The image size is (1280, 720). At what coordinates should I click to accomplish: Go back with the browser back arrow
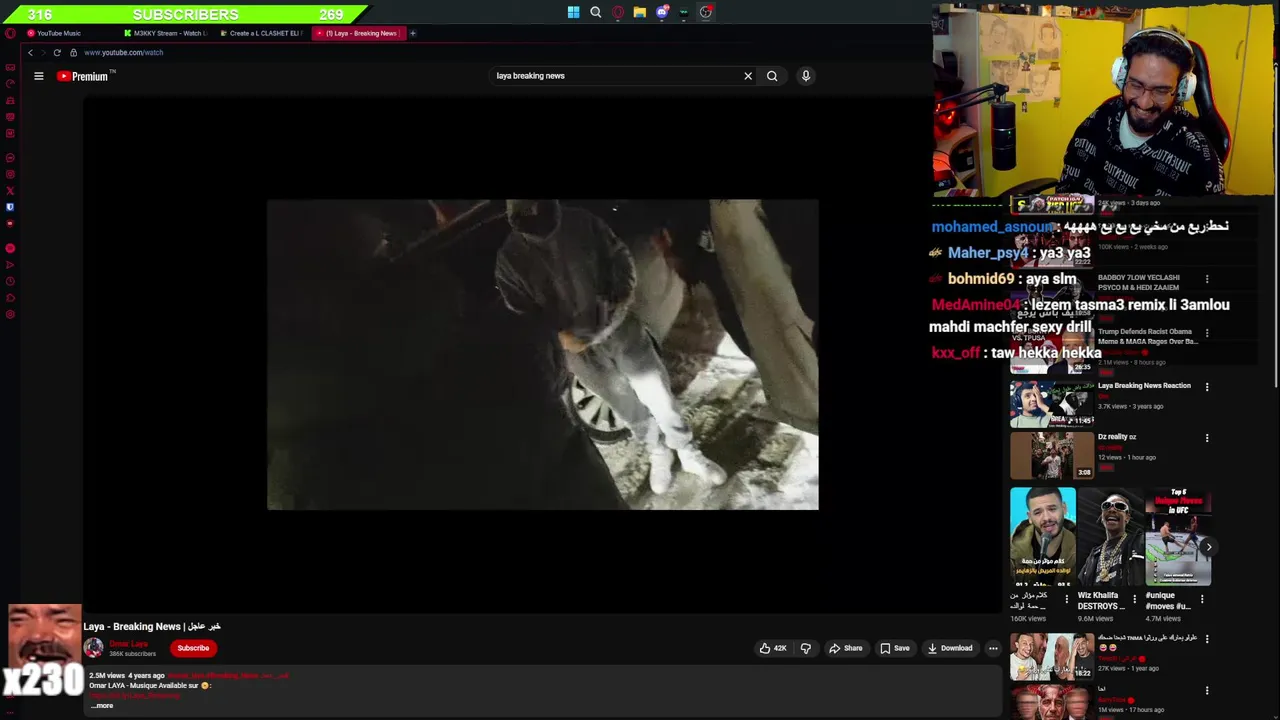tap(30, 52)
